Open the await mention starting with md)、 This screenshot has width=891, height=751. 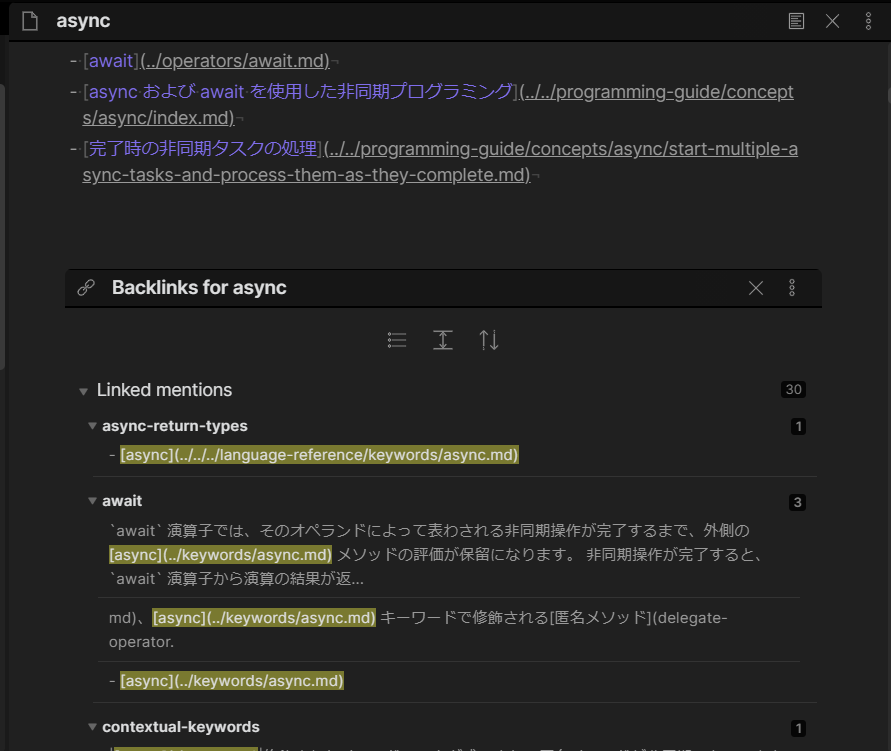[x=448, y=629]
